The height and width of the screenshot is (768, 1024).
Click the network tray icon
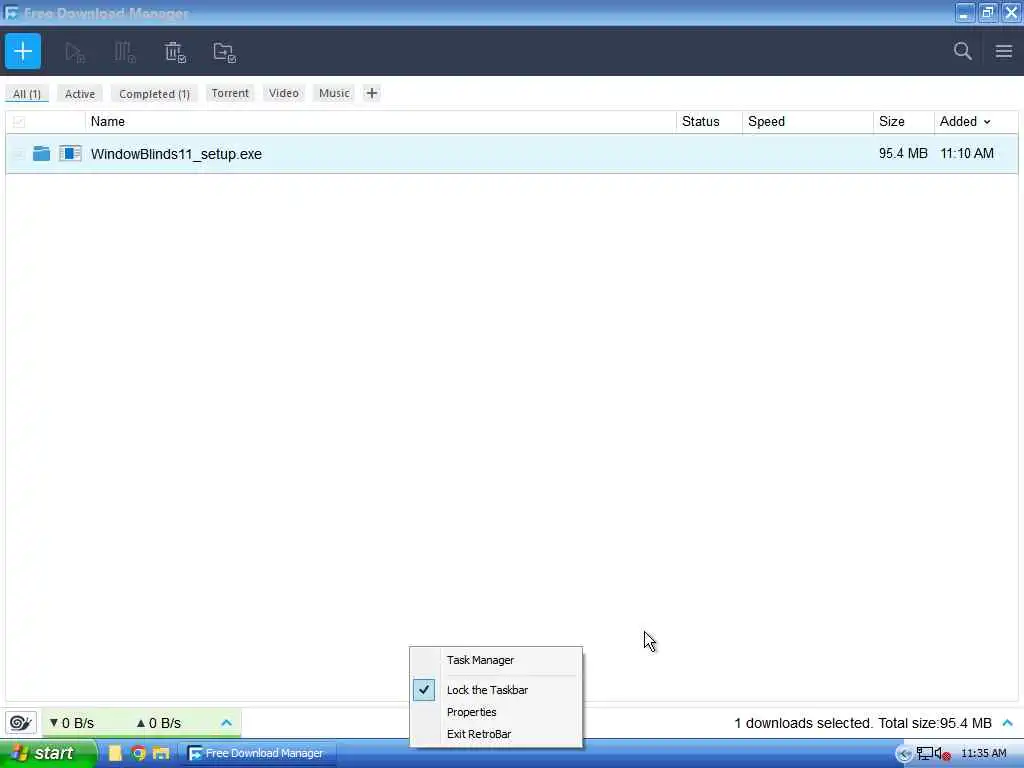(x=924, y=754)
